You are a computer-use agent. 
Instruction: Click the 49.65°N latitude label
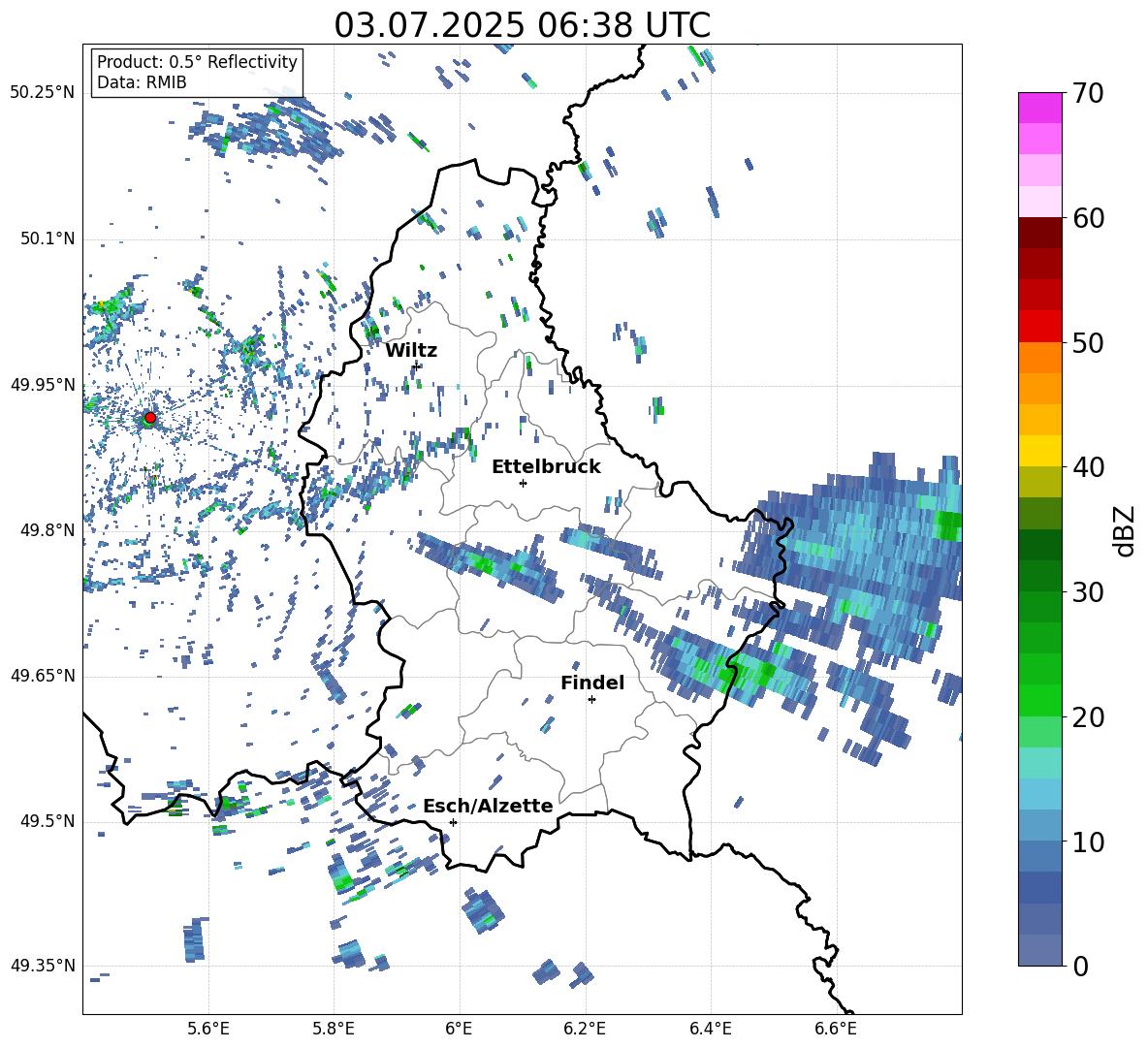point(43,676)
